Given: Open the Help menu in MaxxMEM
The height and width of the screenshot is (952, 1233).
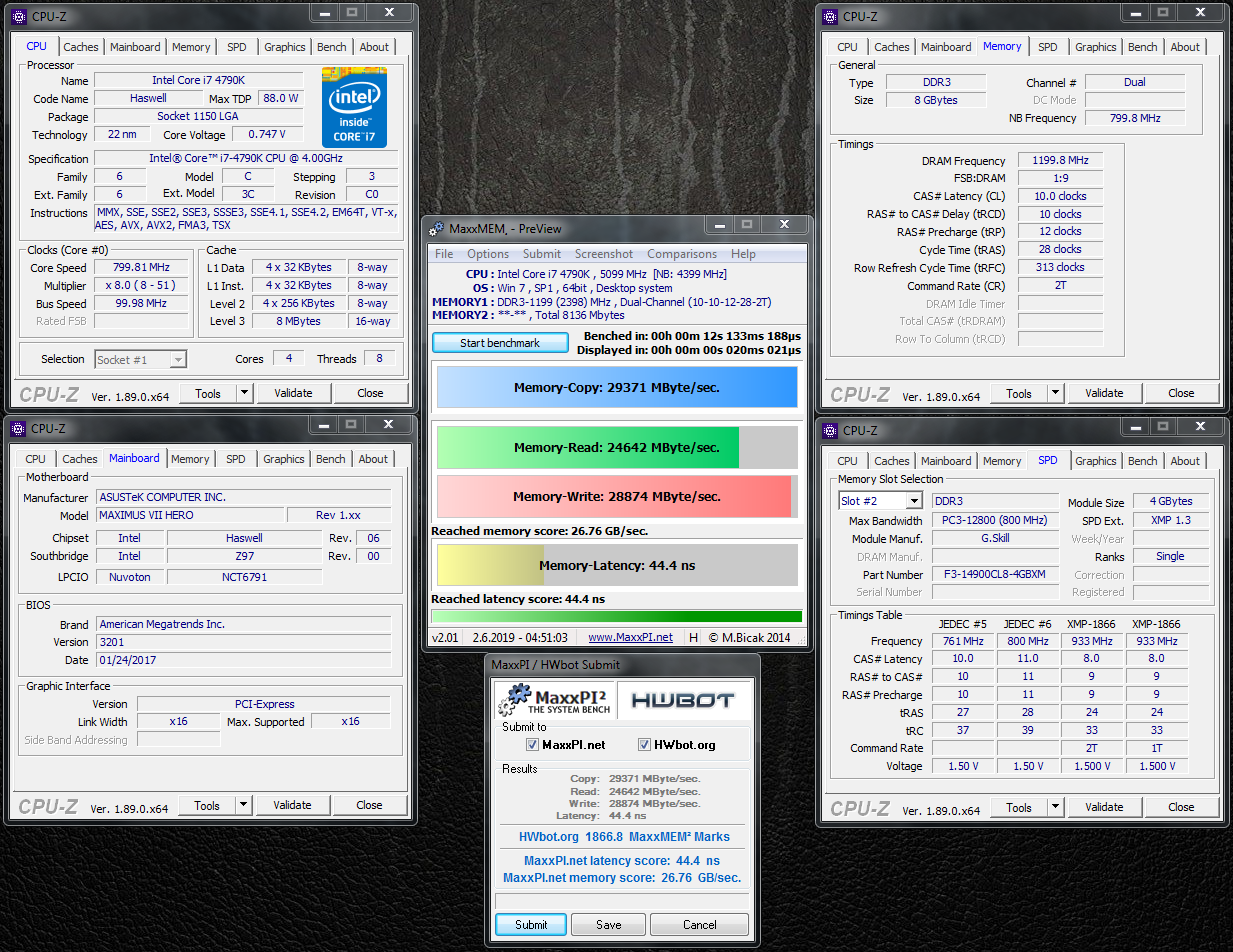Looking at the screenshot, I should (x=743, y=254).
